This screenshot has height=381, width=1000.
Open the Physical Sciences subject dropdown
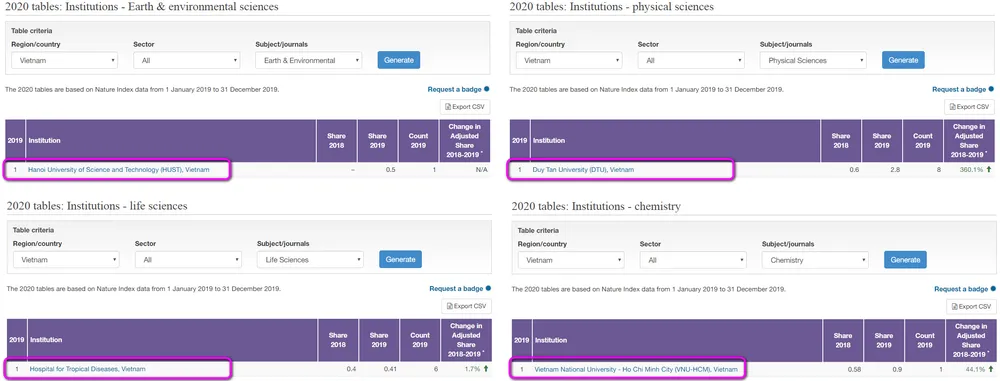click(x=813, y=61)
